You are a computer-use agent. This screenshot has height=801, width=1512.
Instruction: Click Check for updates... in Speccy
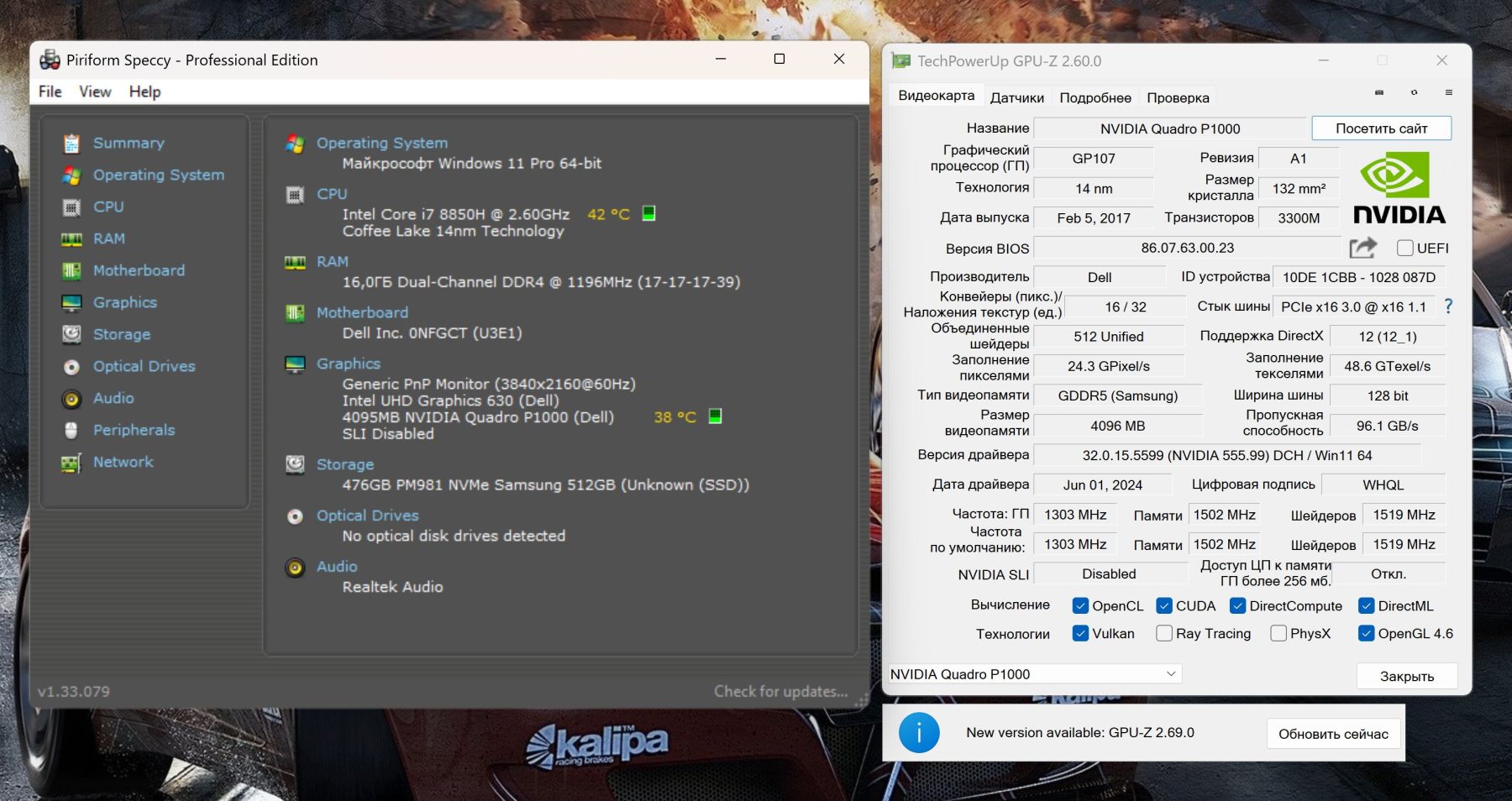[x=781, y=691]
